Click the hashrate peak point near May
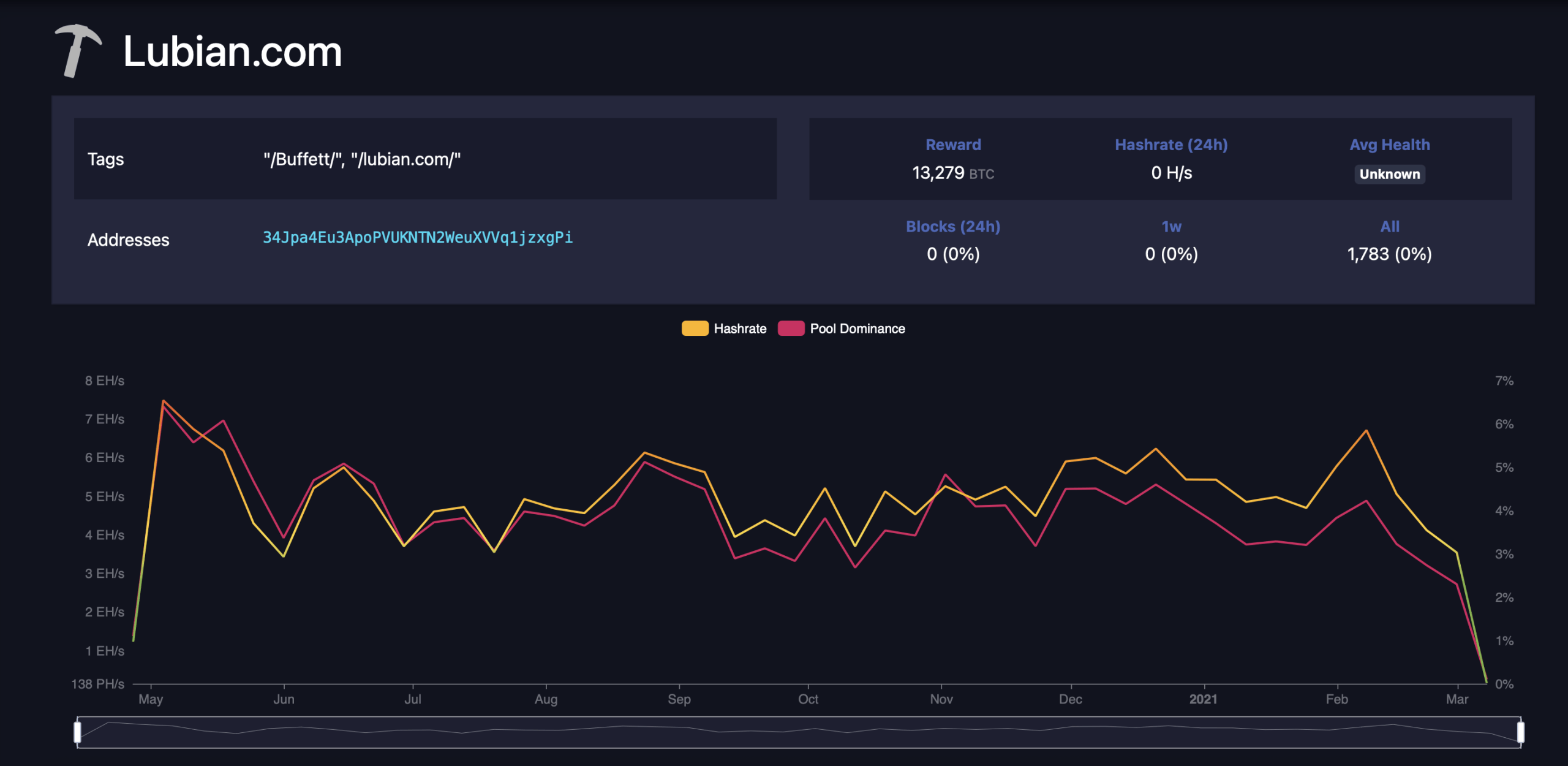Image resolution: width=1568 pixels, height=766 pixels. (x=163, y=401)
